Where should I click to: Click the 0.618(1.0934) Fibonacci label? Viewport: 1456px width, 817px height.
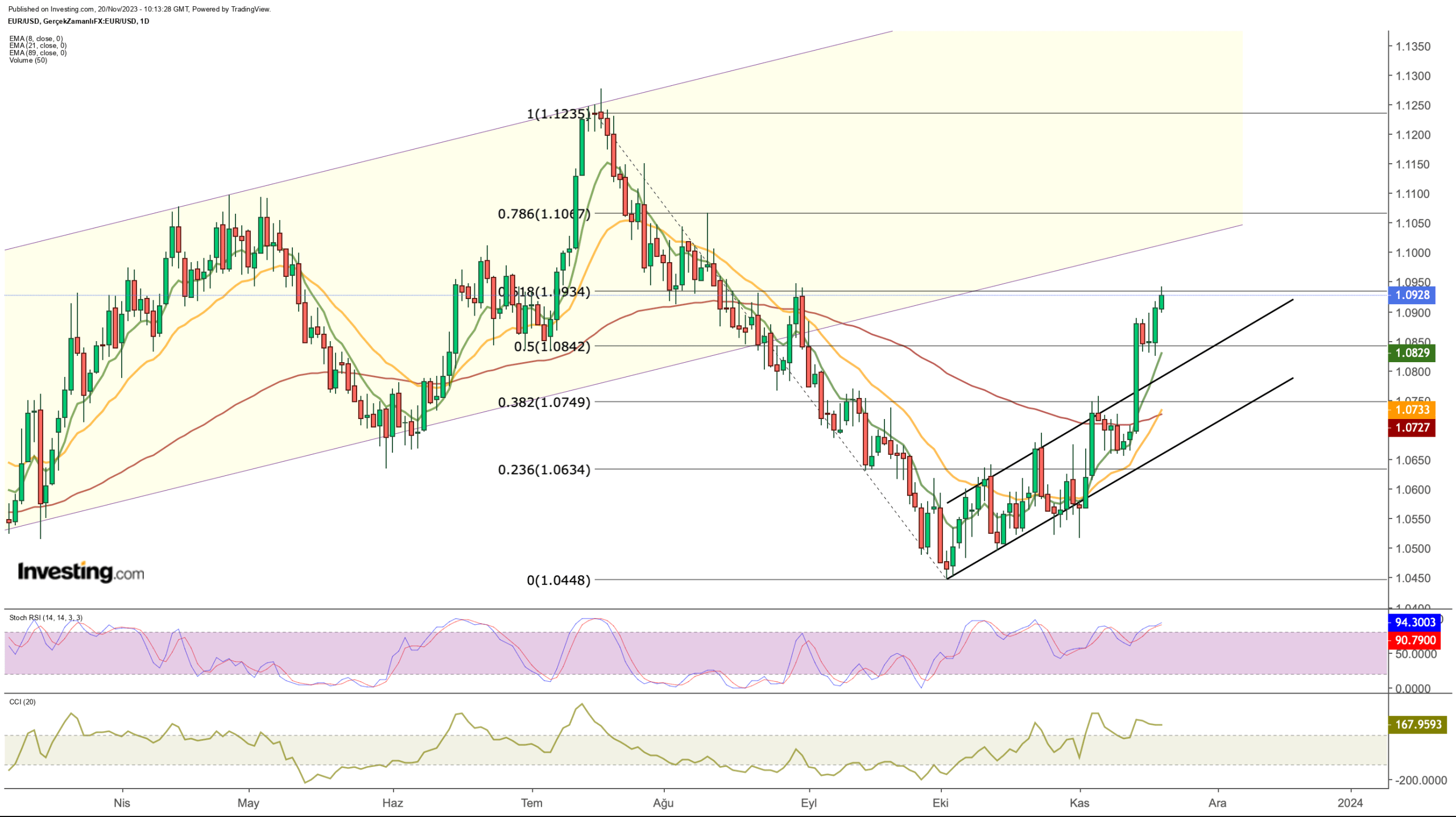544,292
